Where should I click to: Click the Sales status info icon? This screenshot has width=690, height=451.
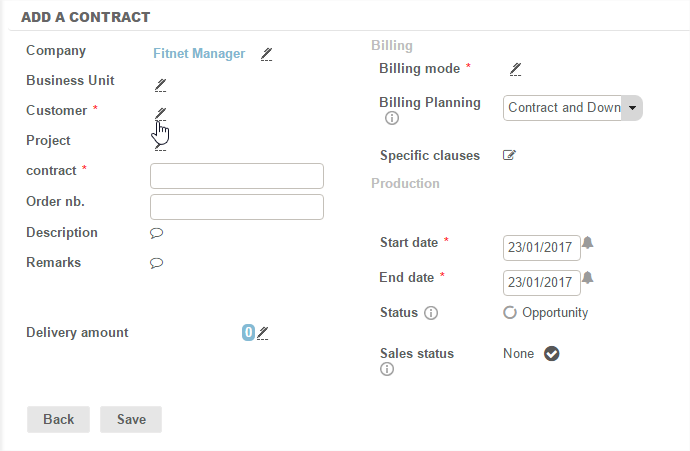387,370
